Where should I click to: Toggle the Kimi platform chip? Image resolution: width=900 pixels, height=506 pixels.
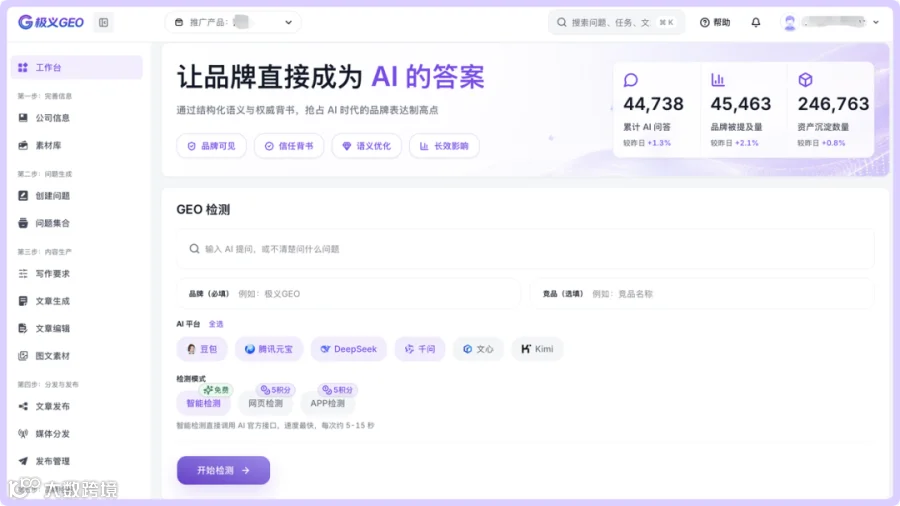pos(537,349)
